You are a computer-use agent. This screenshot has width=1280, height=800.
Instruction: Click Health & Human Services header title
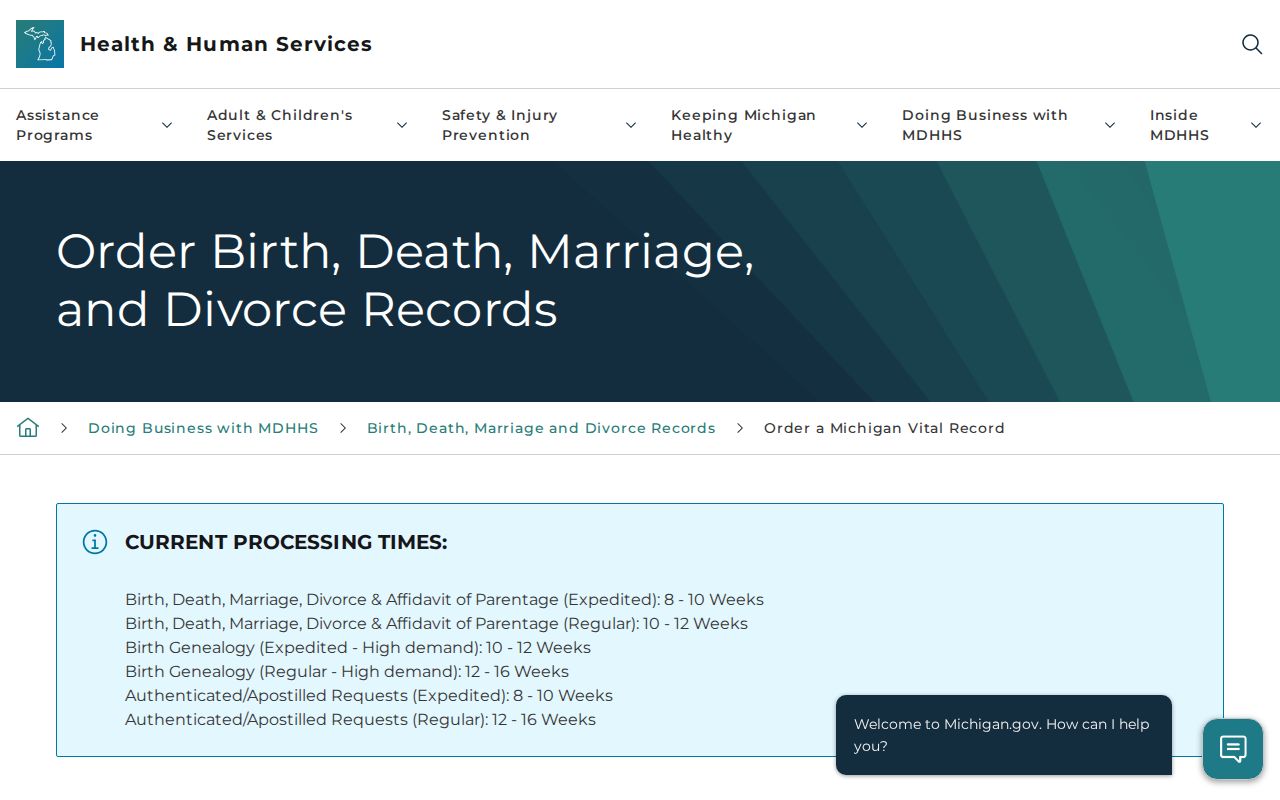(226, 44)
